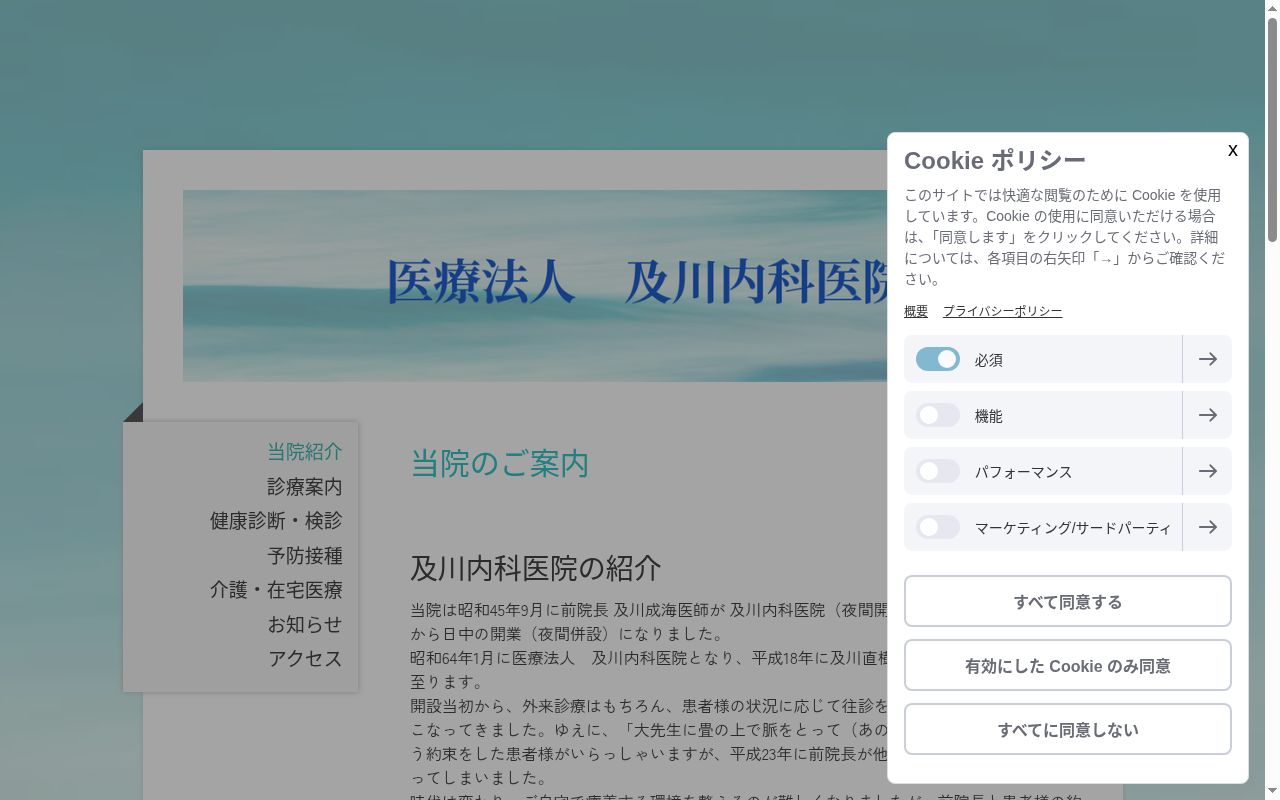Expand details arrow for 機能
The height and width of the screenshot is (800, 1280).
click(x=1207, y=415)
